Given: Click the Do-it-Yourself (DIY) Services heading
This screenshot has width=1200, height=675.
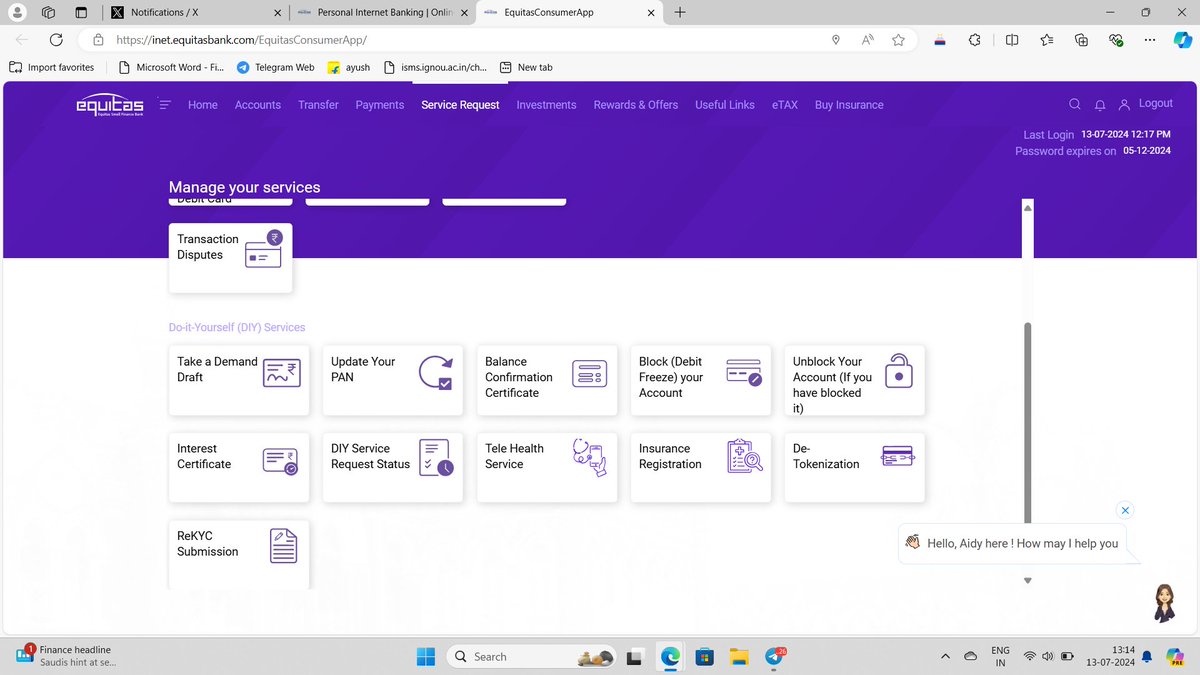Looking at the screenshot, I should coord(237,327).
